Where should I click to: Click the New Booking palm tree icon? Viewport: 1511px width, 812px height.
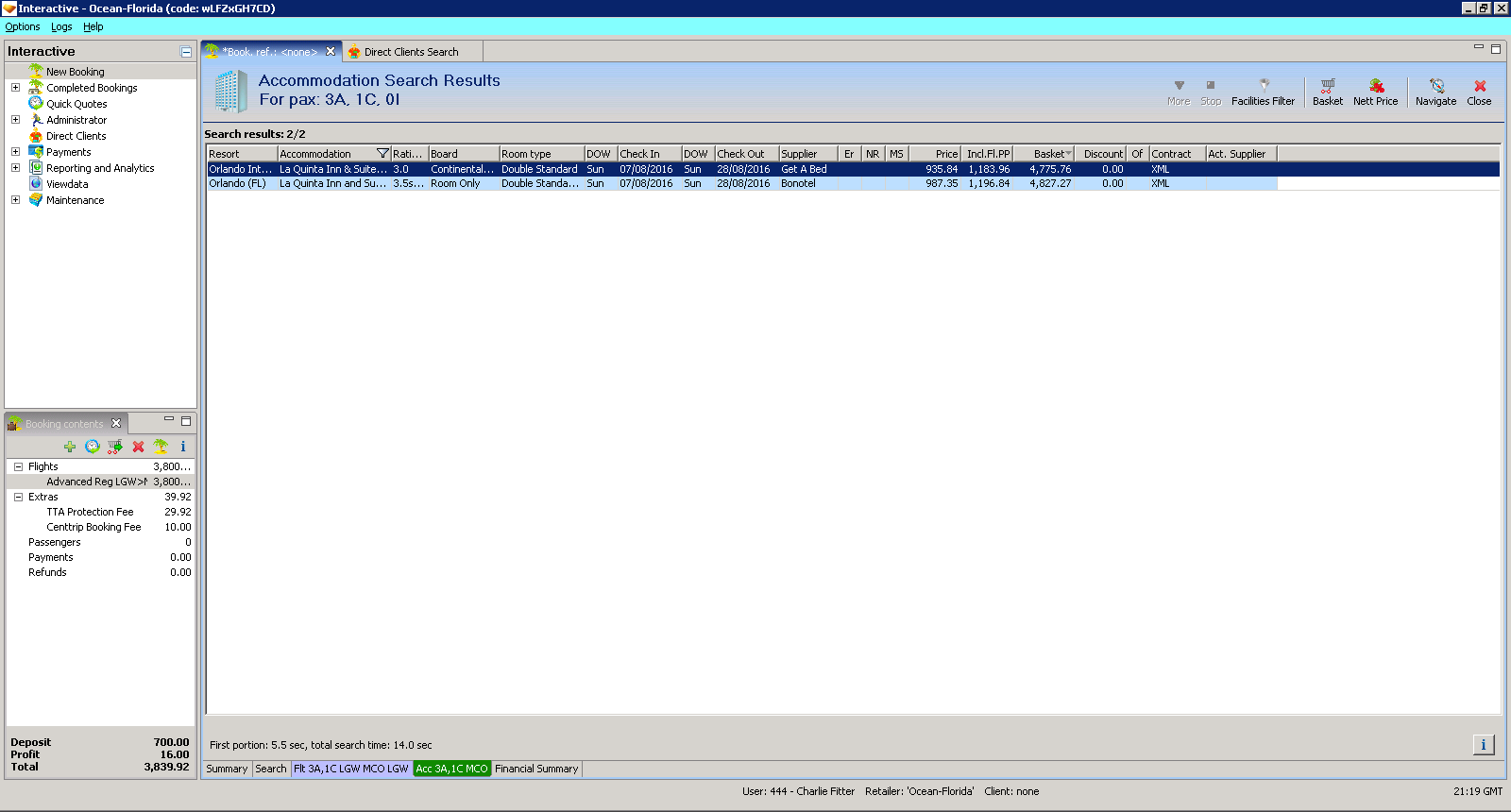tap(36, 71)
